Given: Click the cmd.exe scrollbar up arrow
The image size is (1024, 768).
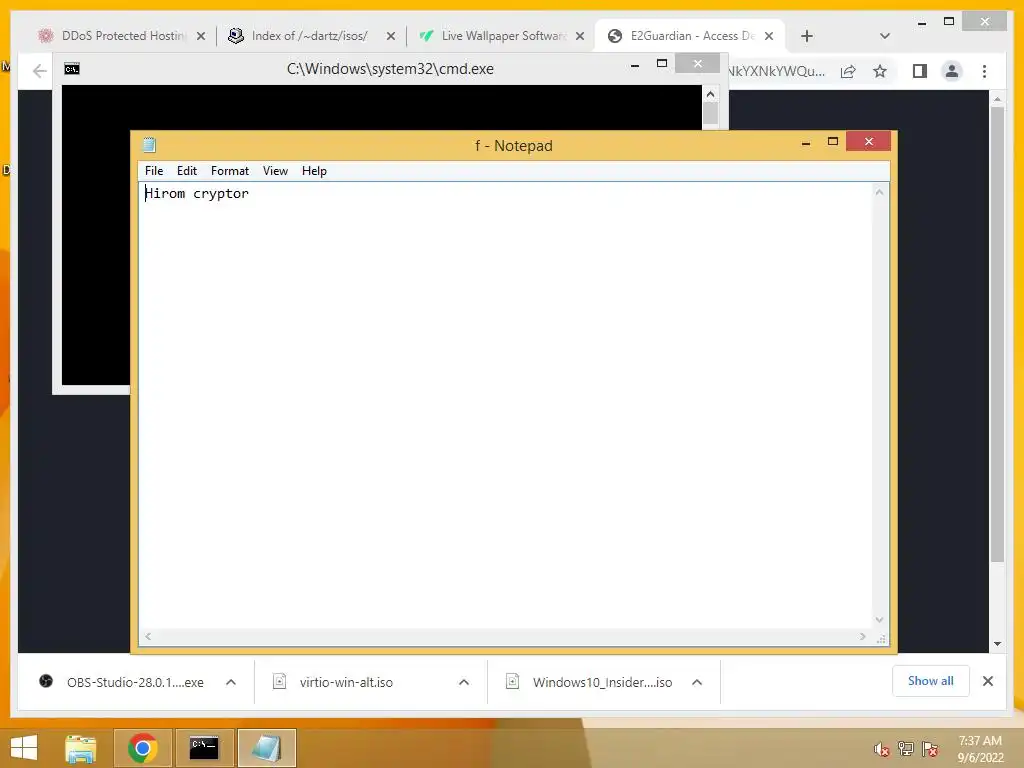Looking at the screenshot, I should coord(711,95).
